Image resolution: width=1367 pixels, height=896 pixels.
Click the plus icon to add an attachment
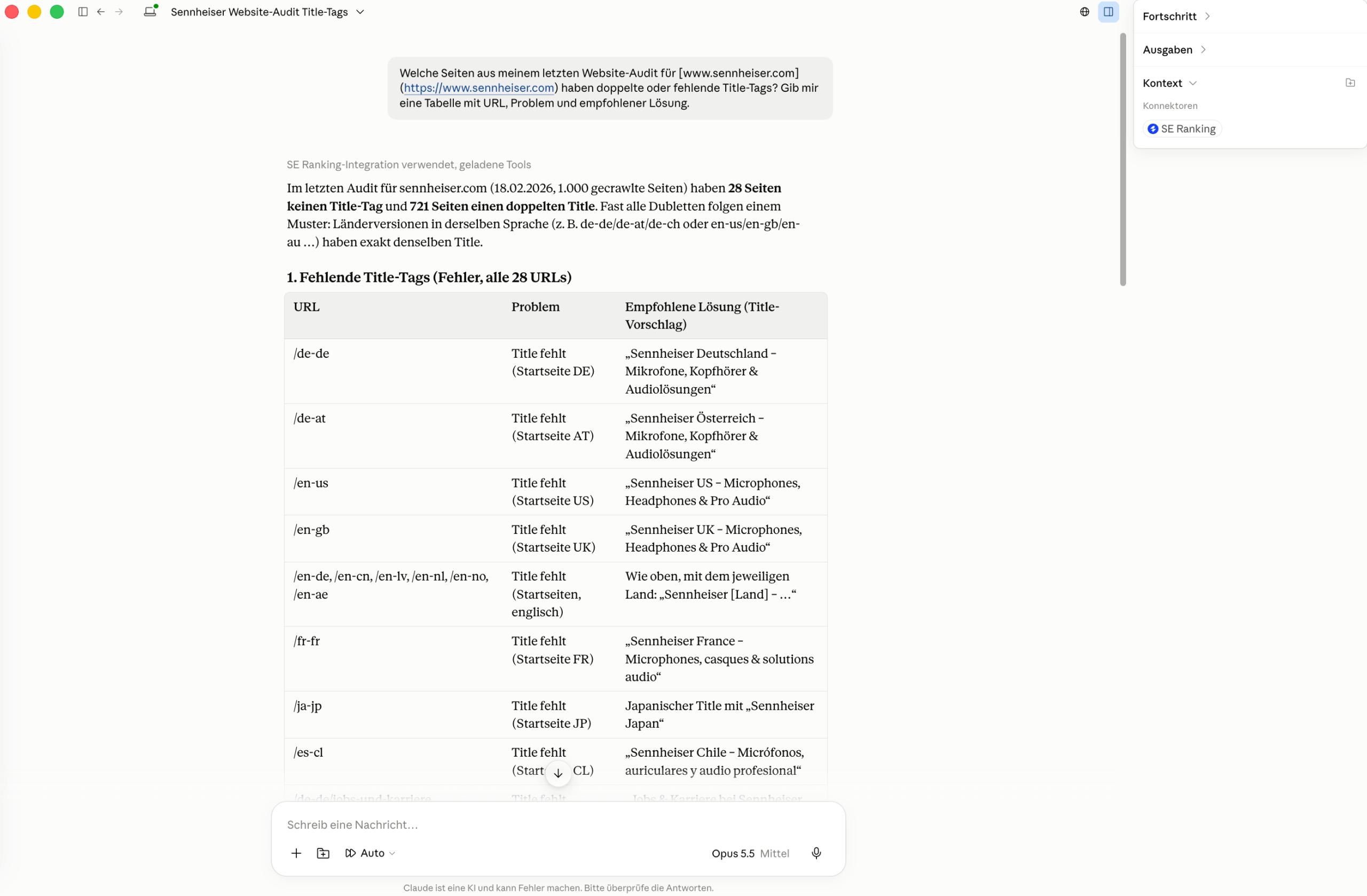tap(296, 853)
